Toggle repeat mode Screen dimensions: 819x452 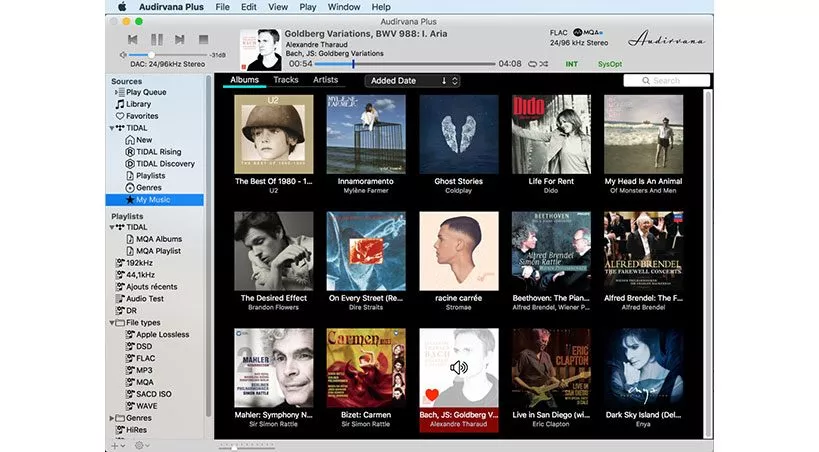(x=532, y=64)
